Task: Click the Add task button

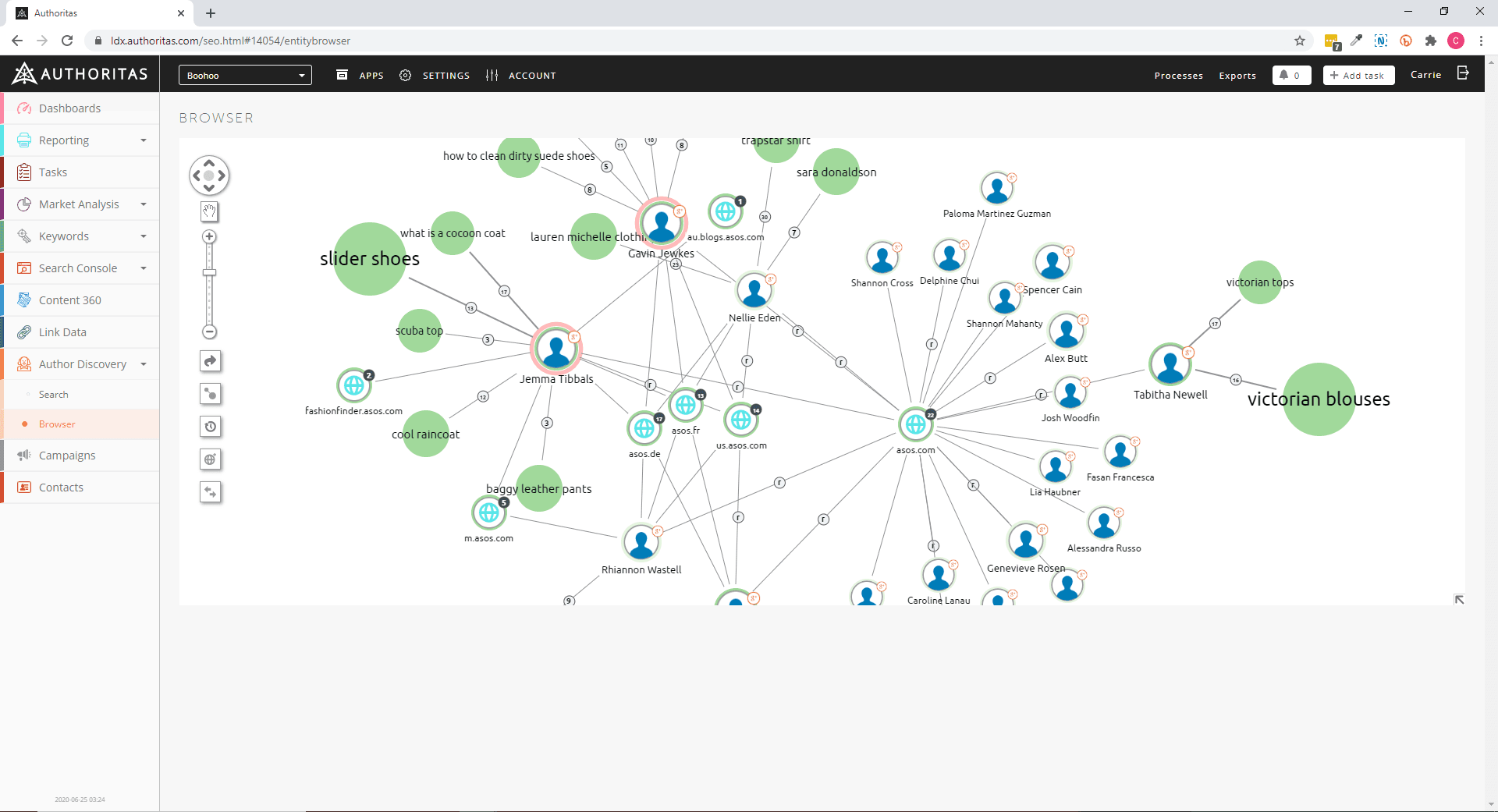Action: click(1358, 76)
